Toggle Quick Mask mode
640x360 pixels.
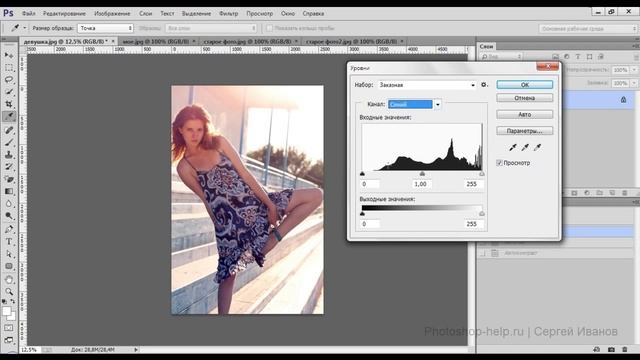[x=9, y=328]
